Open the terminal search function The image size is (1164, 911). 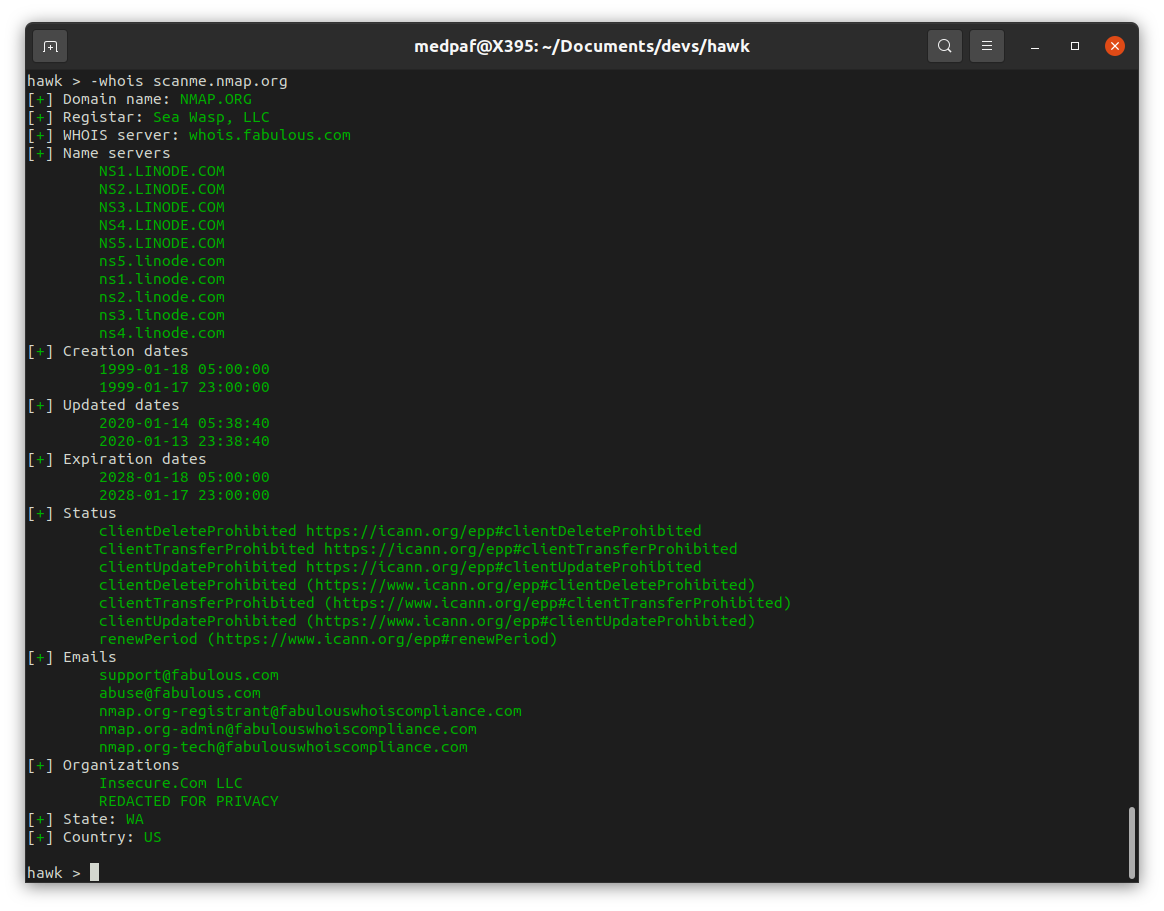click(x=943, y=46)
